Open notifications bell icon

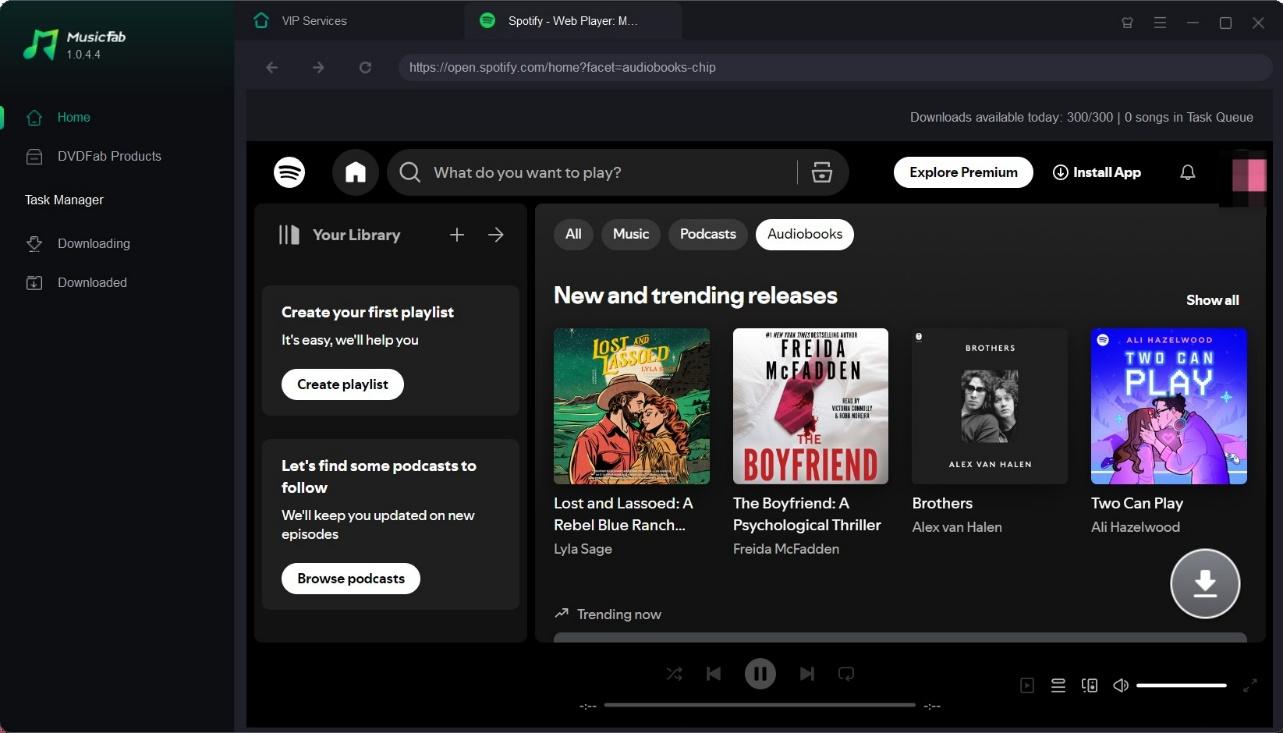click(1187, 172)
